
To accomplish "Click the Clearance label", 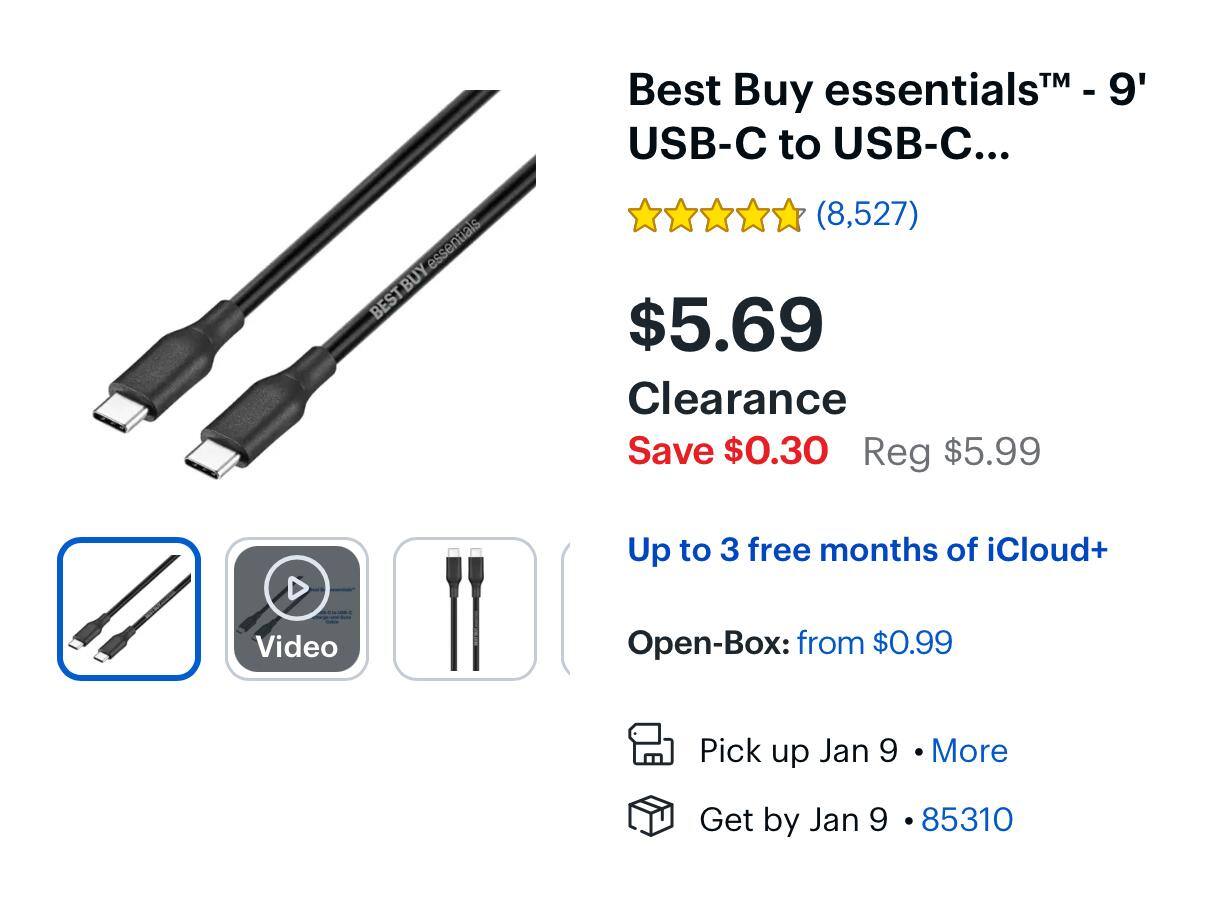I will (737, 399).
